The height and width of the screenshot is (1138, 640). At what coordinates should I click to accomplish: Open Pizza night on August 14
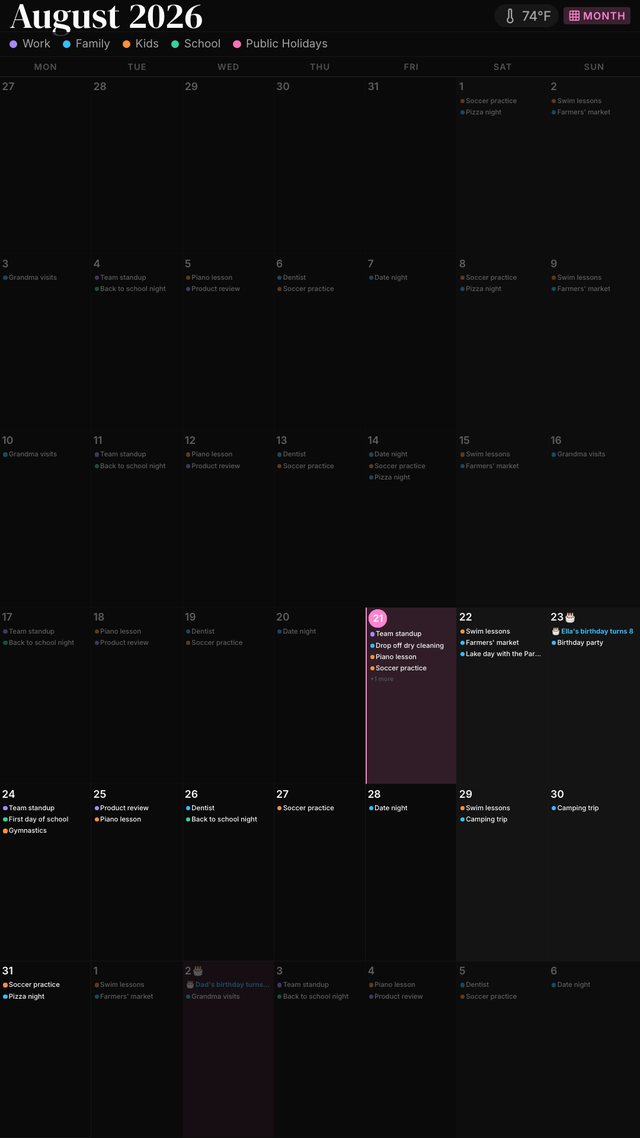[390, 478]
